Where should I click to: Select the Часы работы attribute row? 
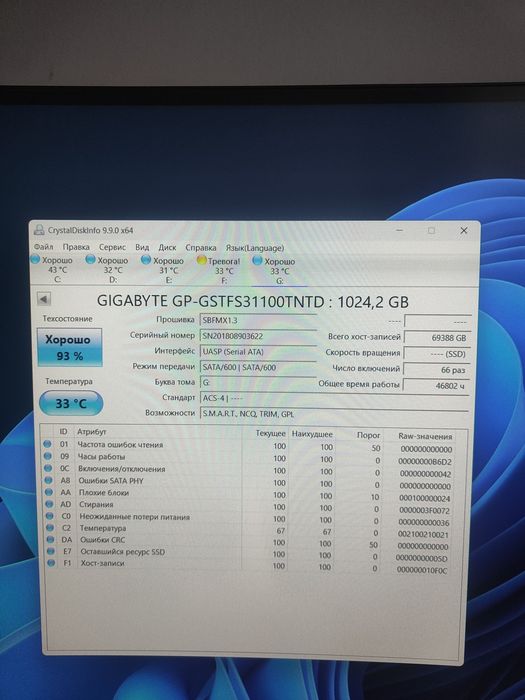point(248,458)
